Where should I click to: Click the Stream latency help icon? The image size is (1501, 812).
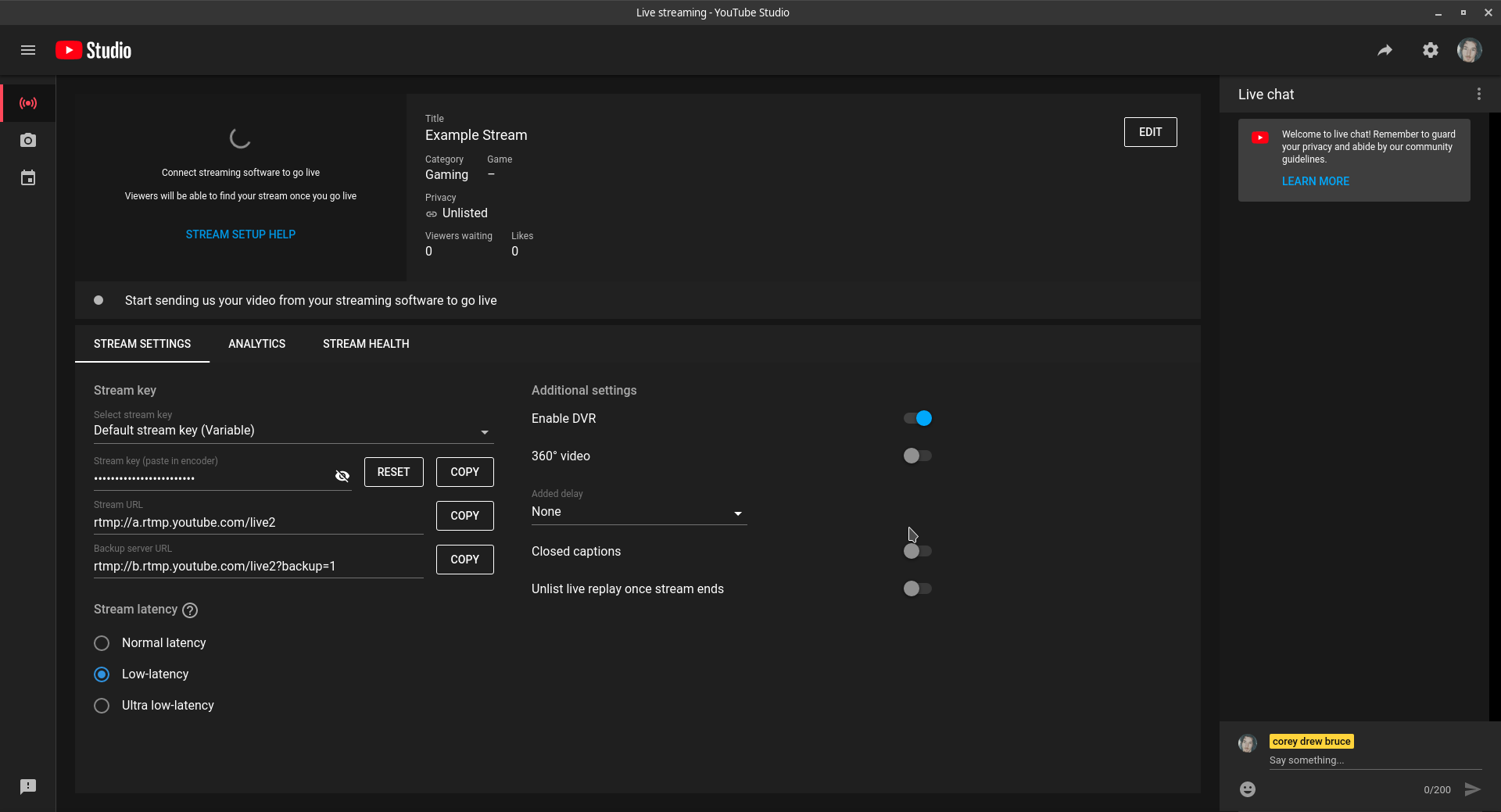point(190,610)
